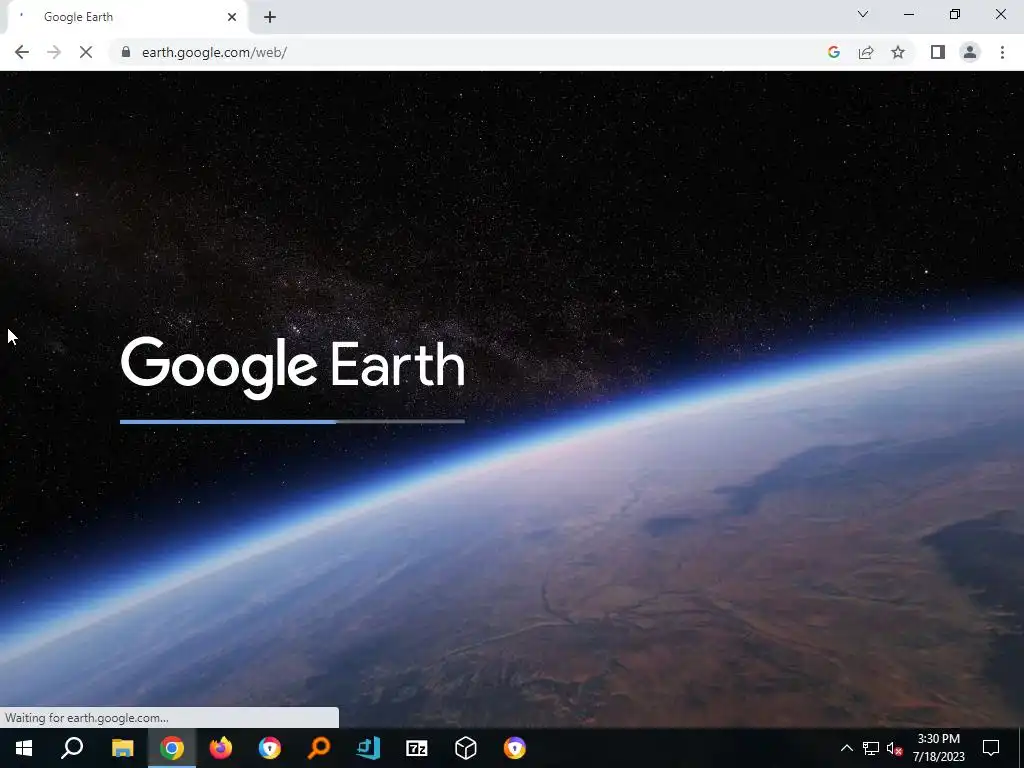The width and height of the screenshot is (1024, 768).
Task: Click the muted volume tray icon
Action: 894,748
